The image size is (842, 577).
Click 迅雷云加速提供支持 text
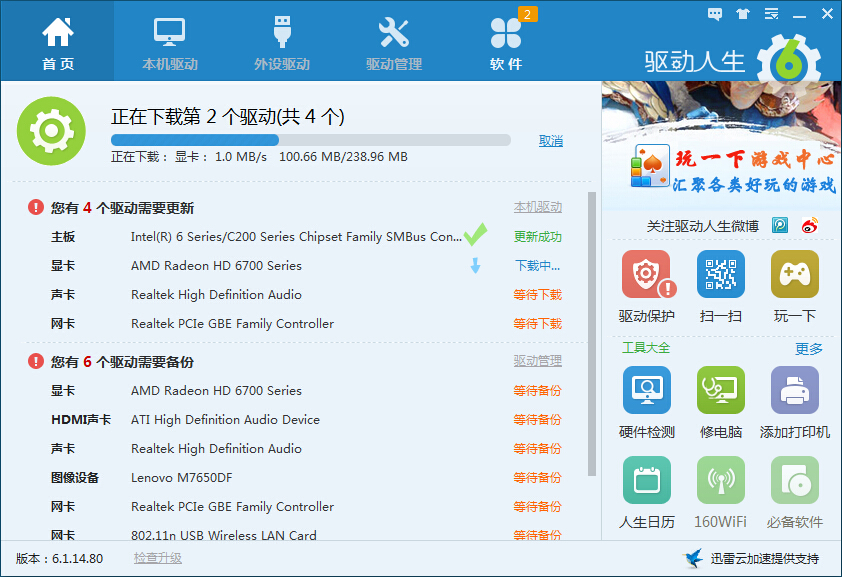coord(765,559)
